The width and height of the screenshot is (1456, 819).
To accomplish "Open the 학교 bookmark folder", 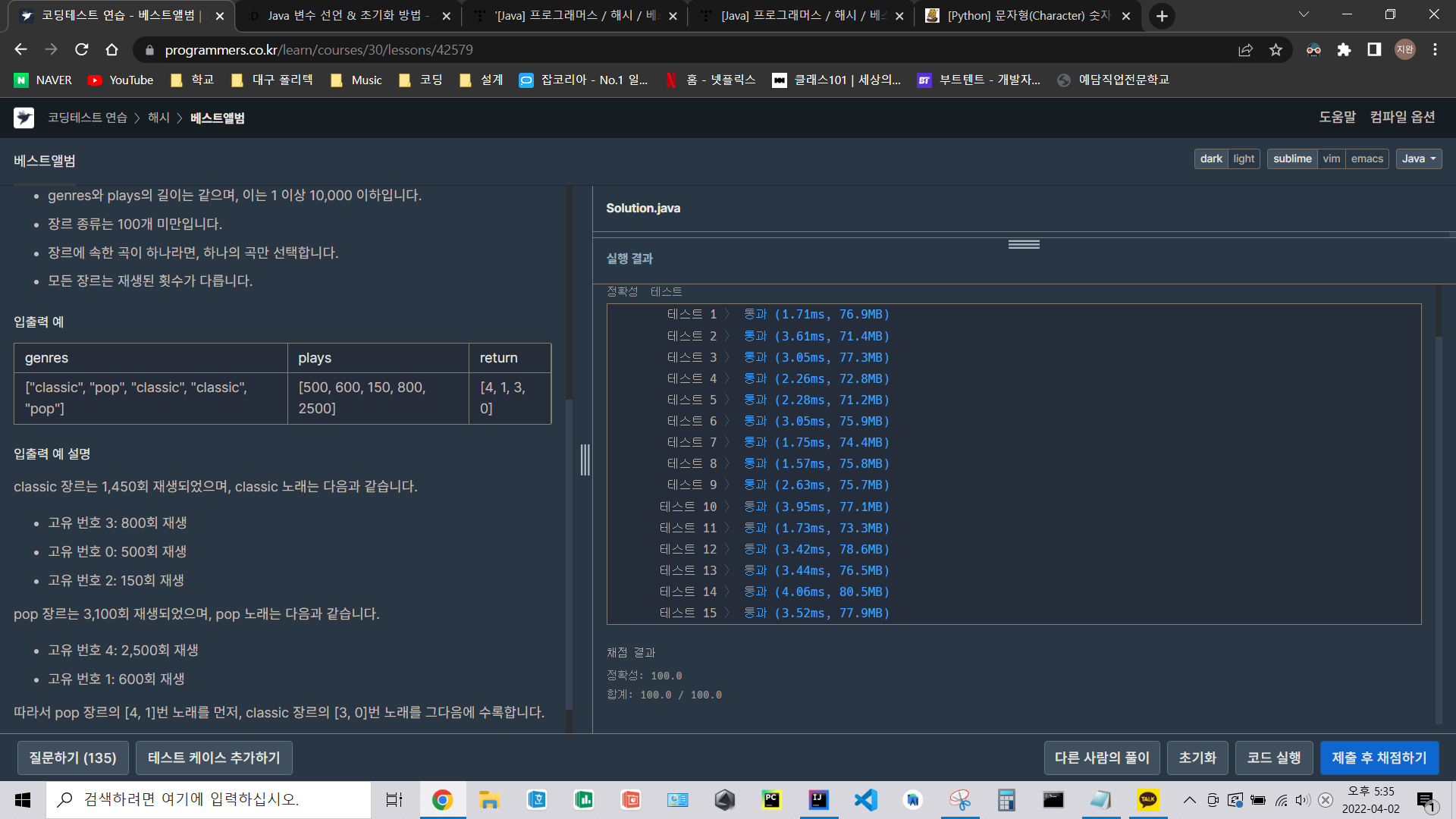I will [x=193, y=80].
